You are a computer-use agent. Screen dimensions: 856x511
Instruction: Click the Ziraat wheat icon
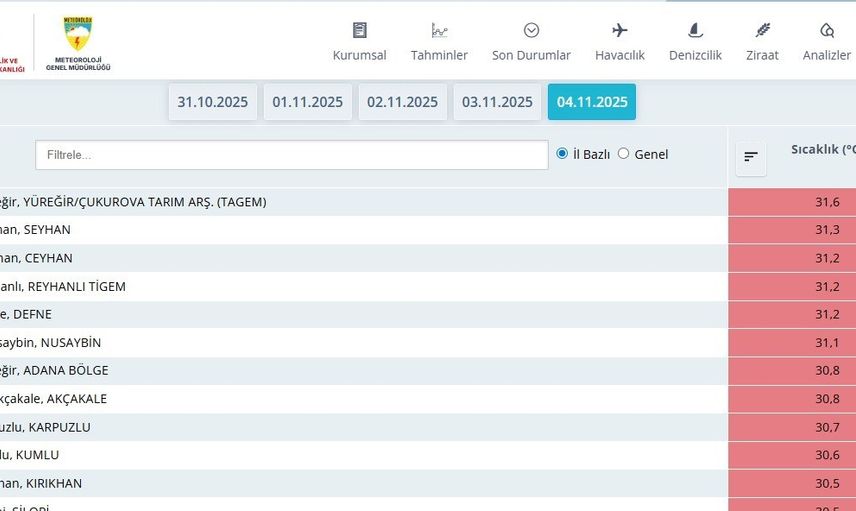click(762, 30)
